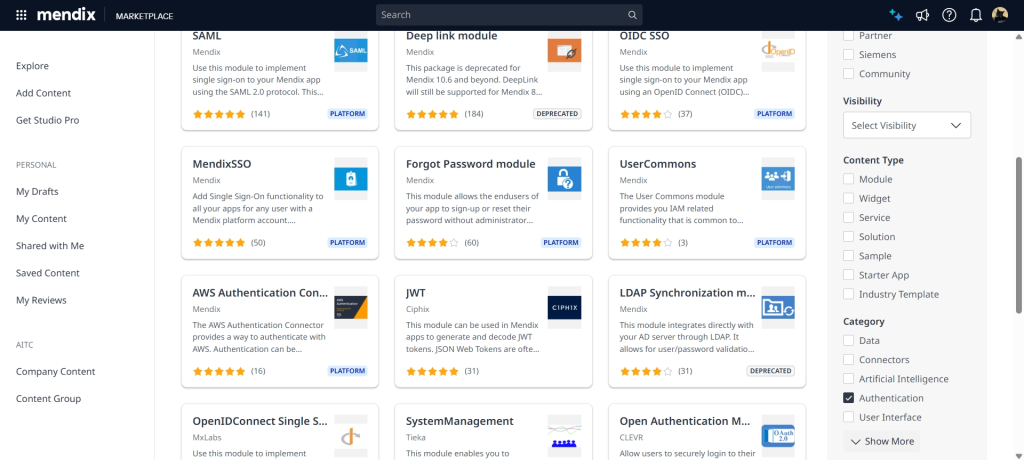Open Add Content in sidebar
The height and width of the screenshot is (460, 1024).
point(43,93)
